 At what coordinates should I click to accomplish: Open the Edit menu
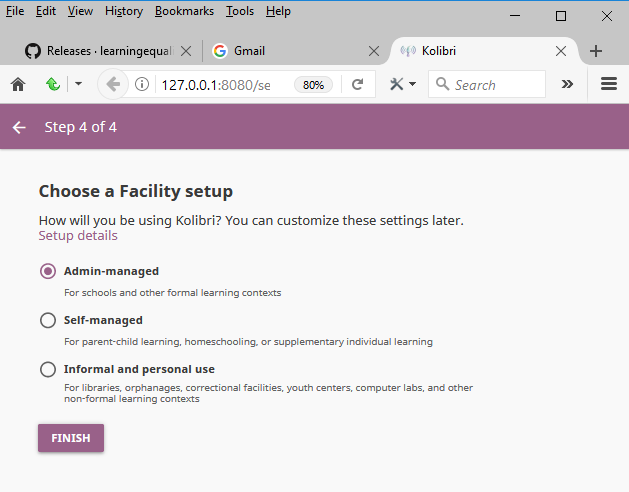point(46,11)
